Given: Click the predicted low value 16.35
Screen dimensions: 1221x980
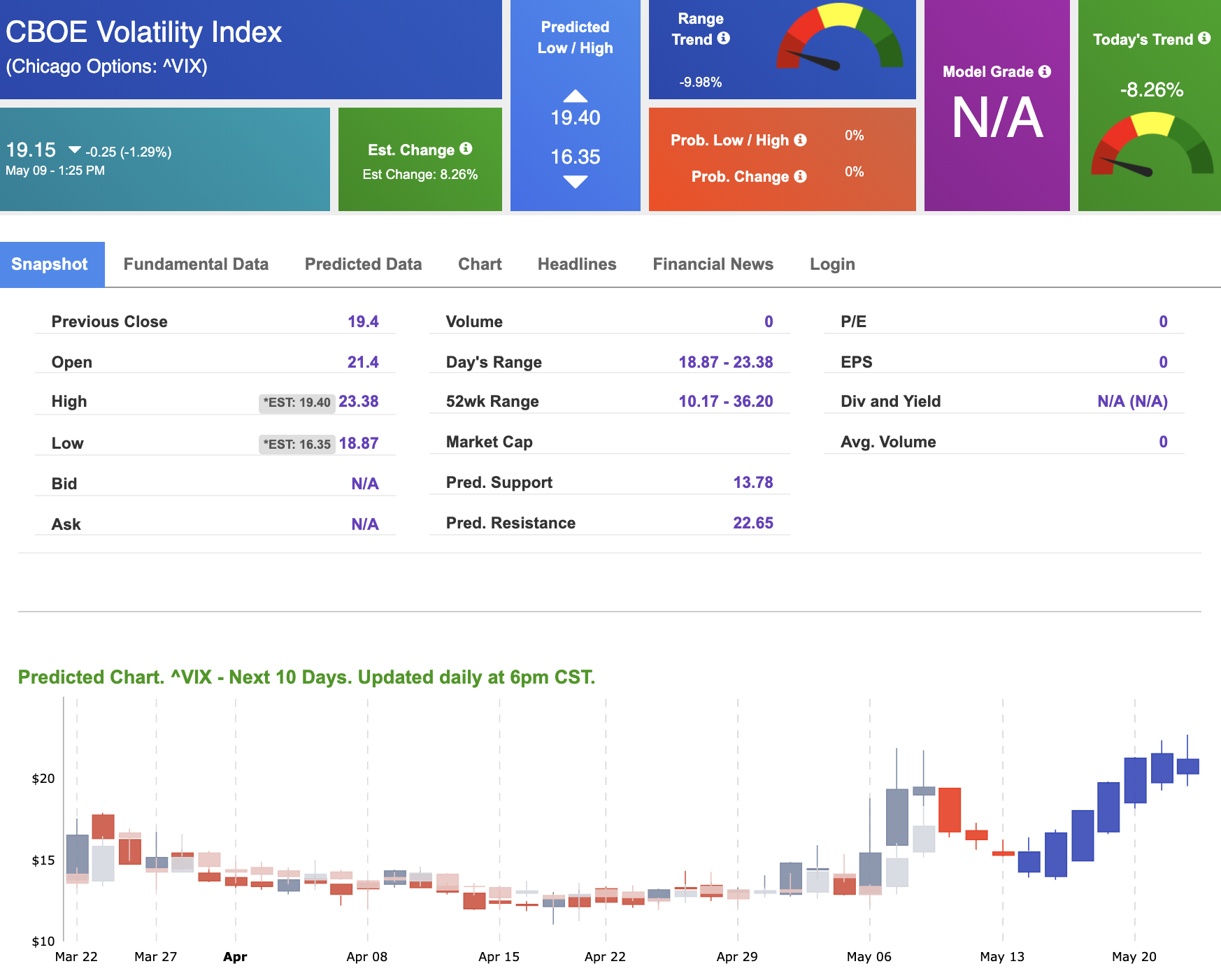Looking at the screenshot, I should point(575,157).
